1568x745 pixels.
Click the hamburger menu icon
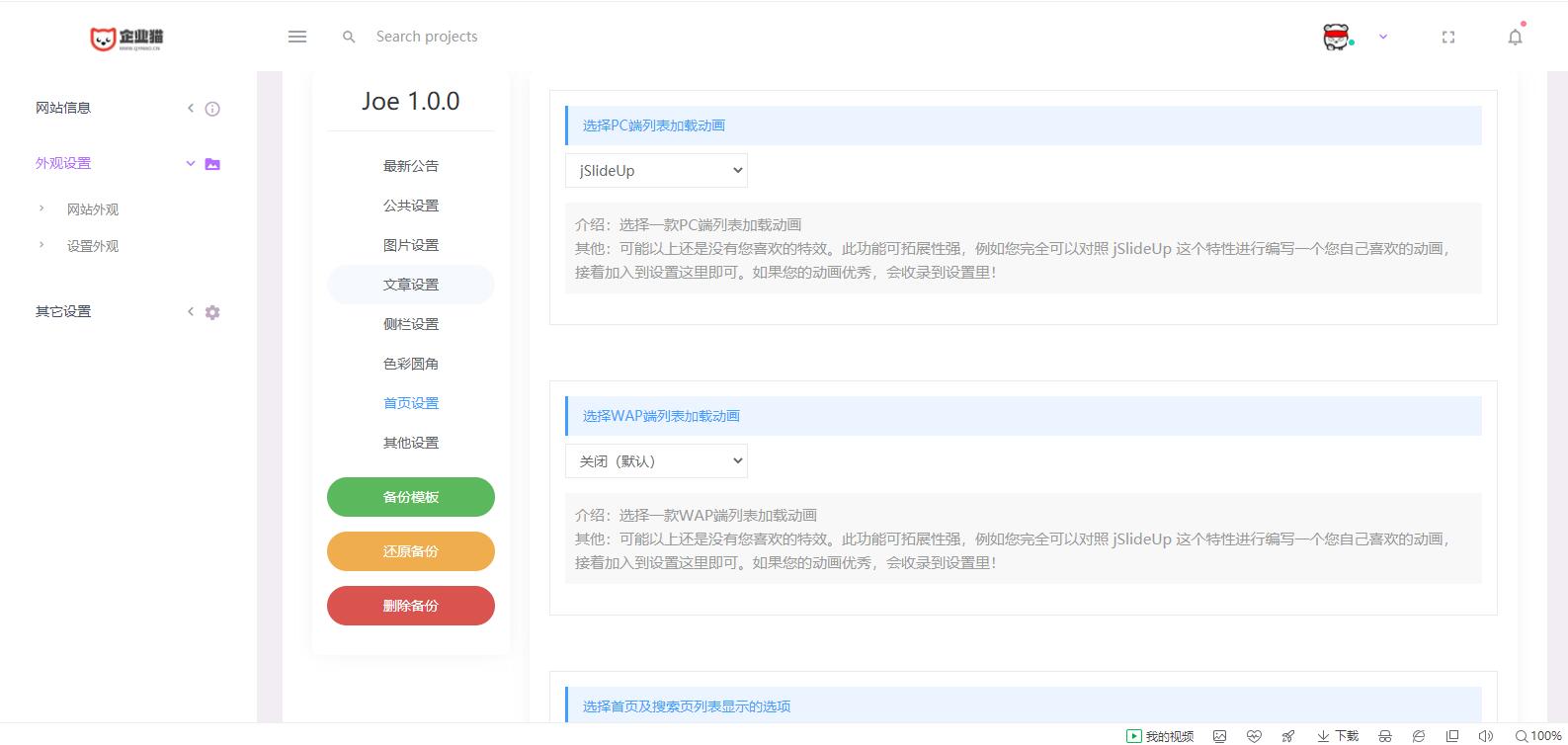[297, 37]
